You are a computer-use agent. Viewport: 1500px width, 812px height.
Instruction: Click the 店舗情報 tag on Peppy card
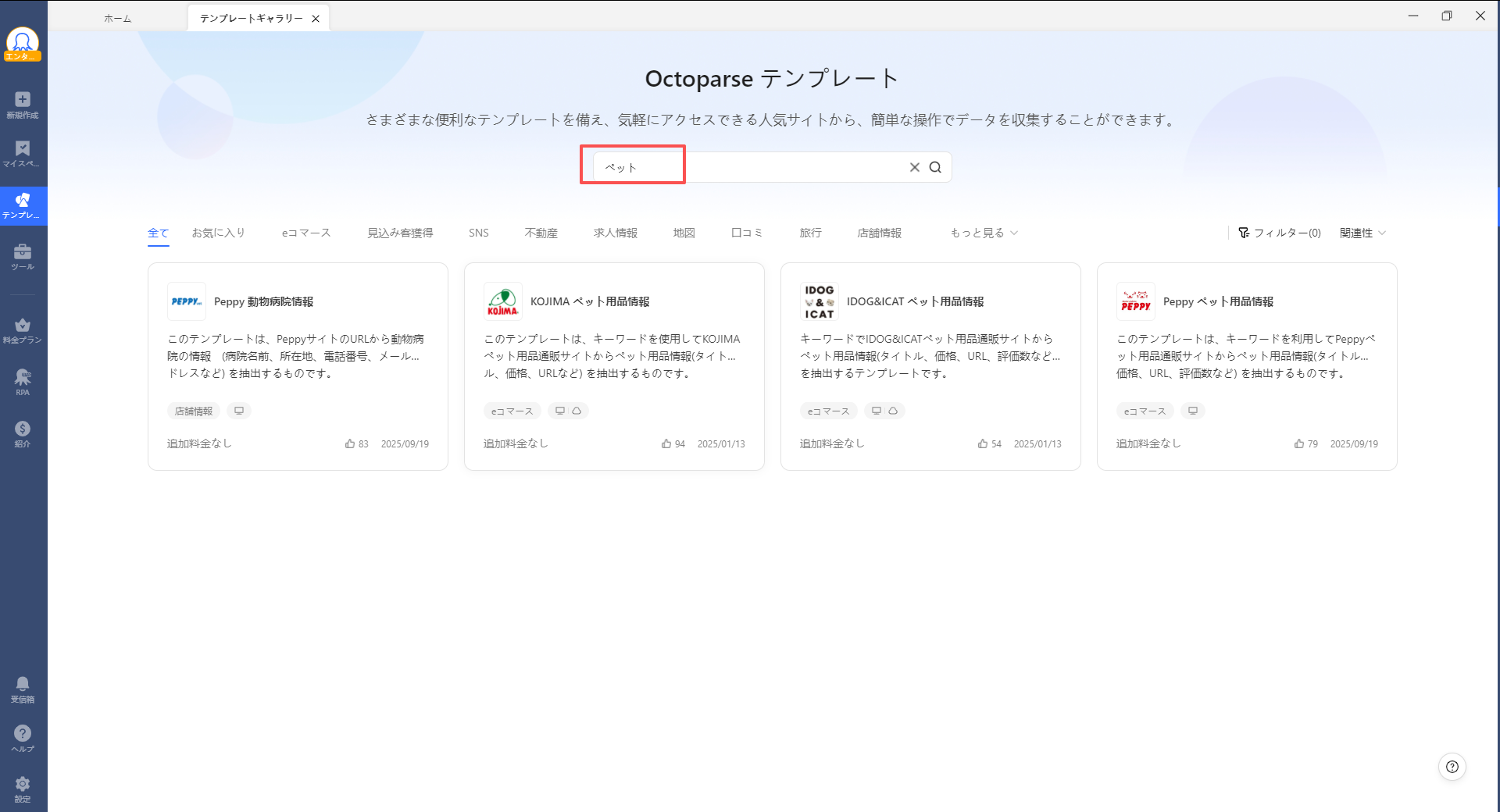pos(194,411)
